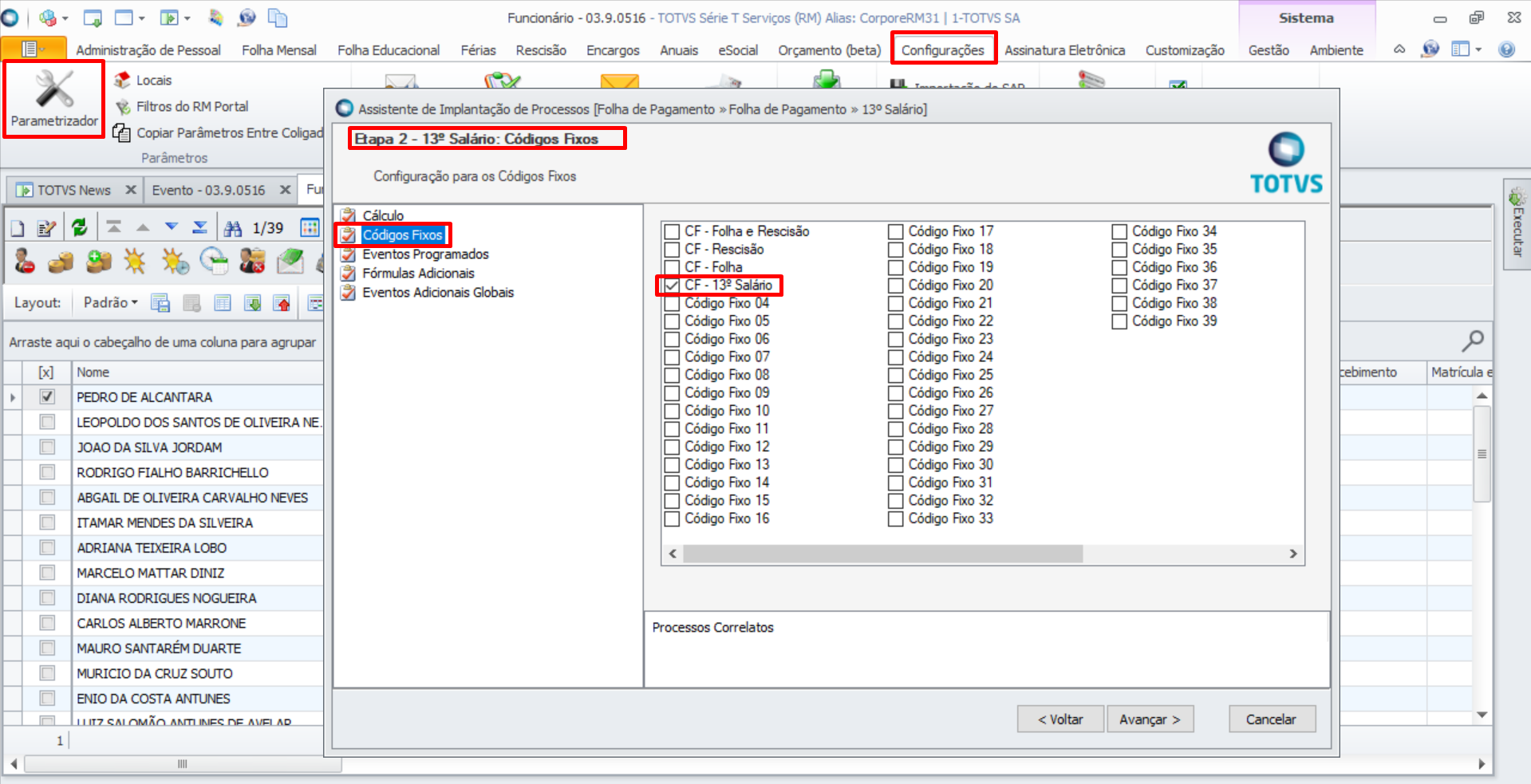Click the gold coins icon
The width and height of the screenshot is (1531, 784).
pyautogui.click(x=61, y=262)
